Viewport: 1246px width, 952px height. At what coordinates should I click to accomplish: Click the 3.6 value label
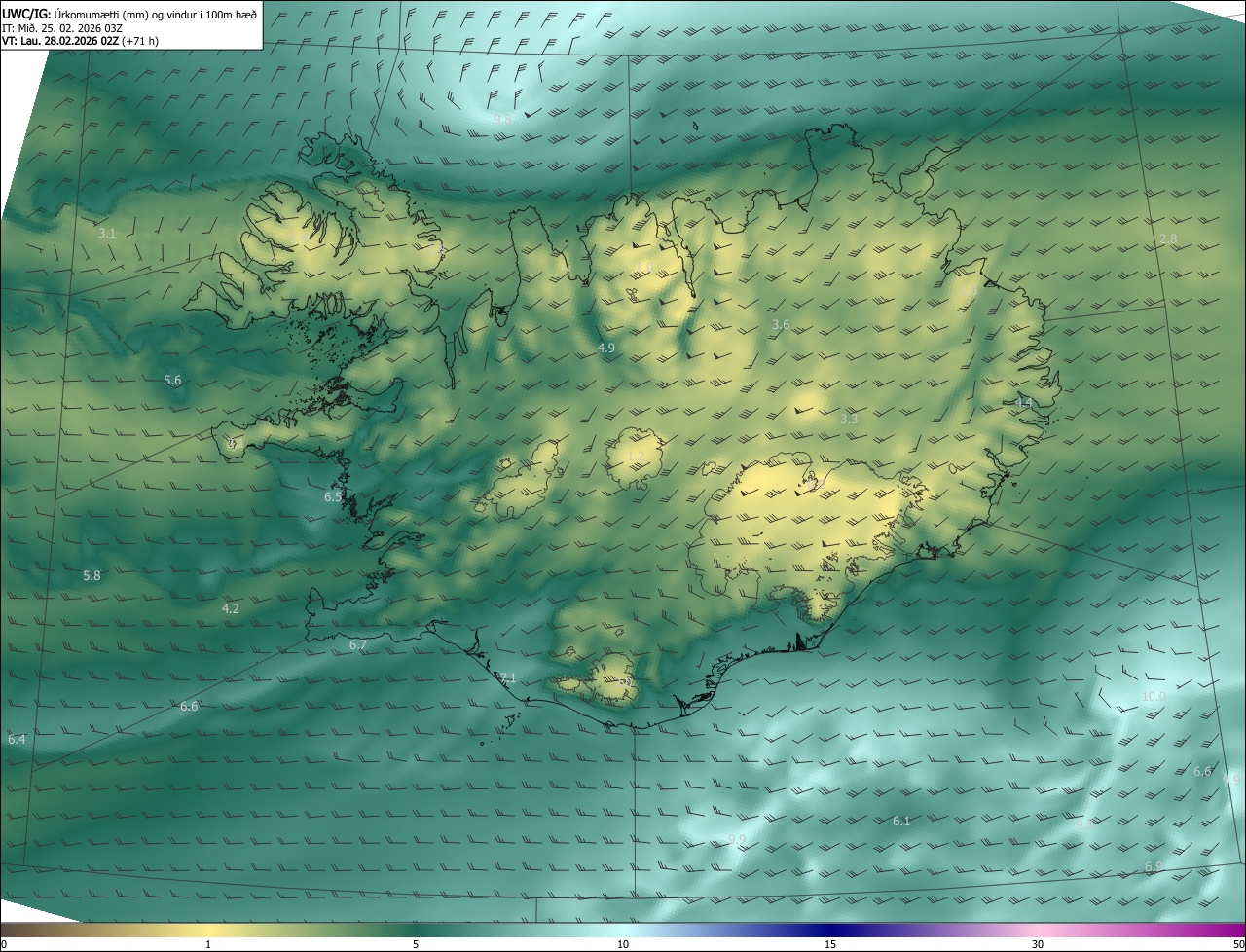781,325
